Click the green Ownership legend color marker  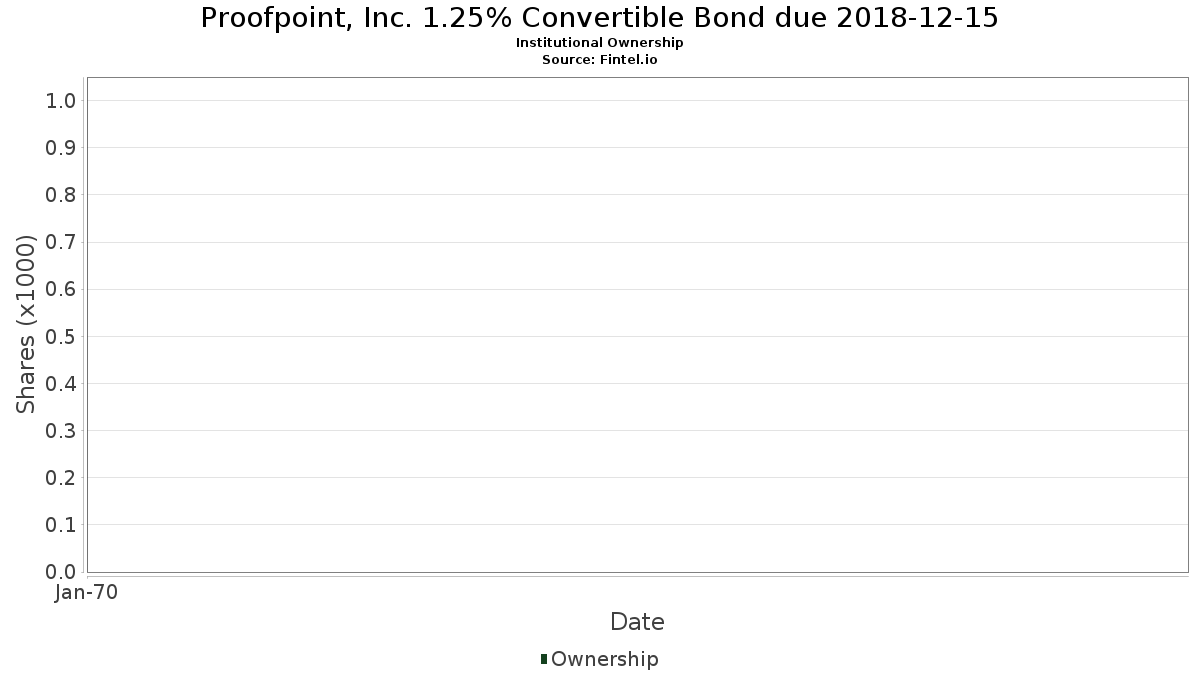click(544, 659)
